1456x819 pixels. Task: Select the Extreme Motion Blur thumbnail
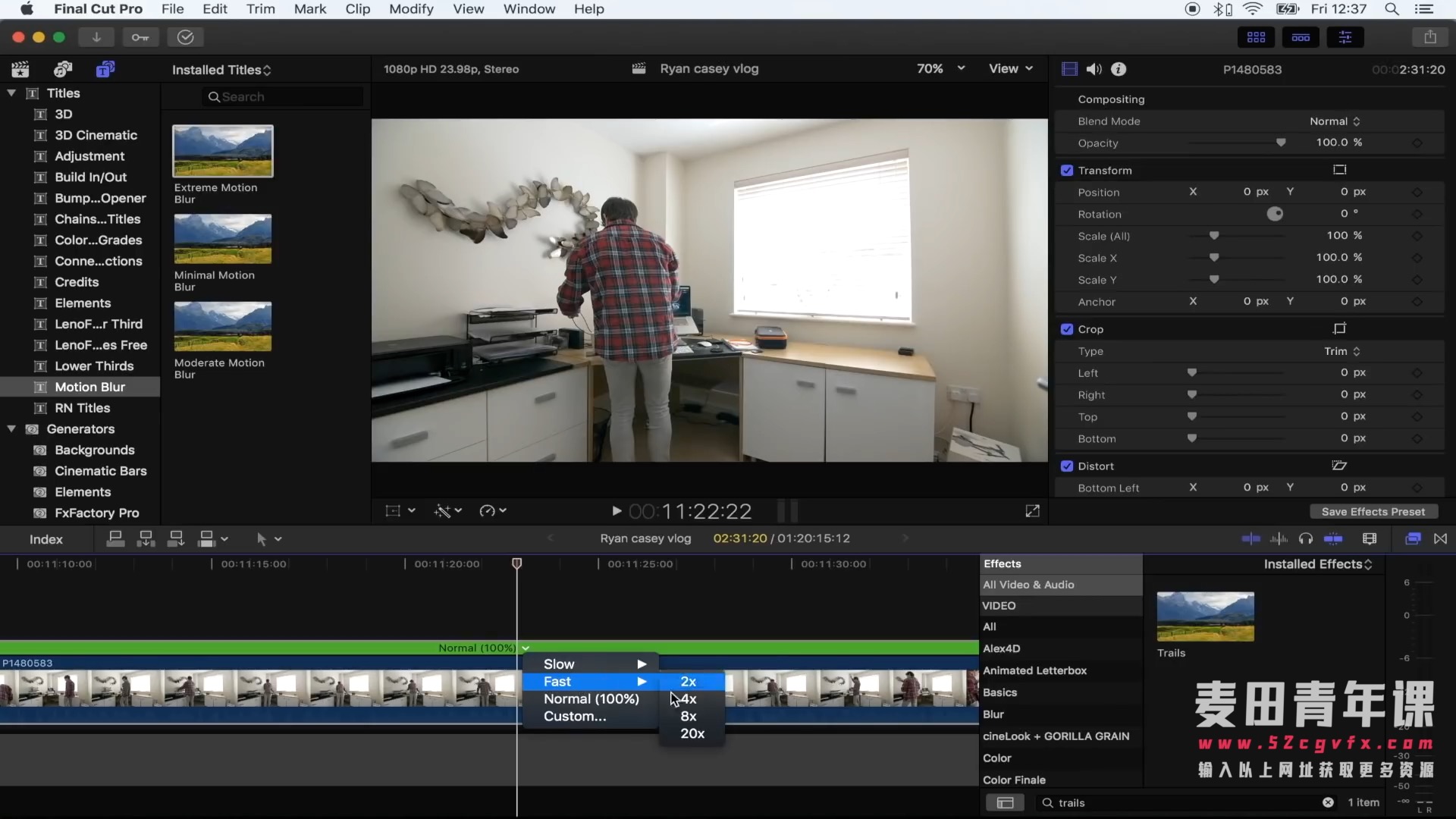[x=223, y=151]
